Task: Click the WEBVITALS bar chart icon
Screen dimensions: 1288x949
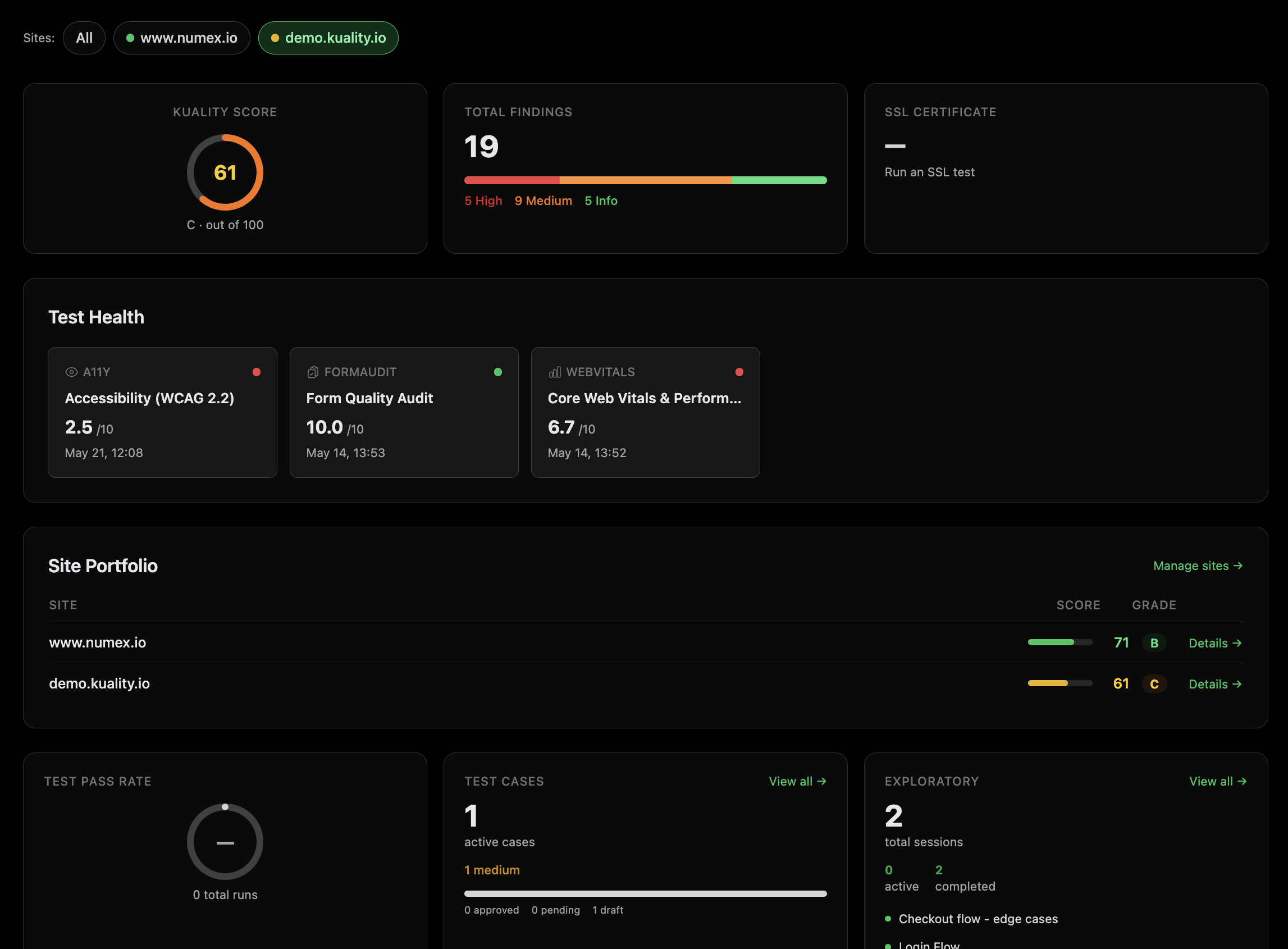Action: (x=554, y=372)
